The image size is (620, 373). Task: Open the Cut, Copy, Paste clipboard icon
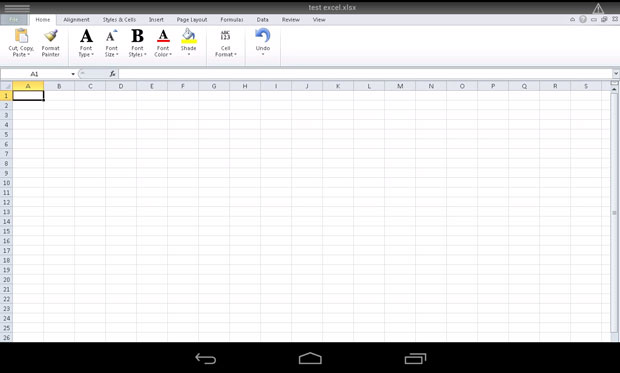click(21, 36)
